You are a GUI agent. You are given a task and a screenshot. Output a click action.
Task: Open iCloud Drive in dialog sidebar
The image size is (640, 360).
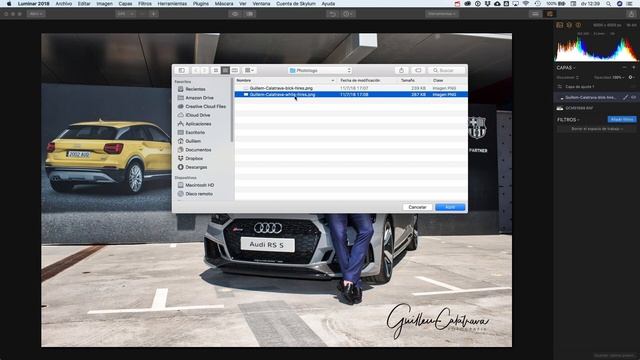(x=198, y=115)
